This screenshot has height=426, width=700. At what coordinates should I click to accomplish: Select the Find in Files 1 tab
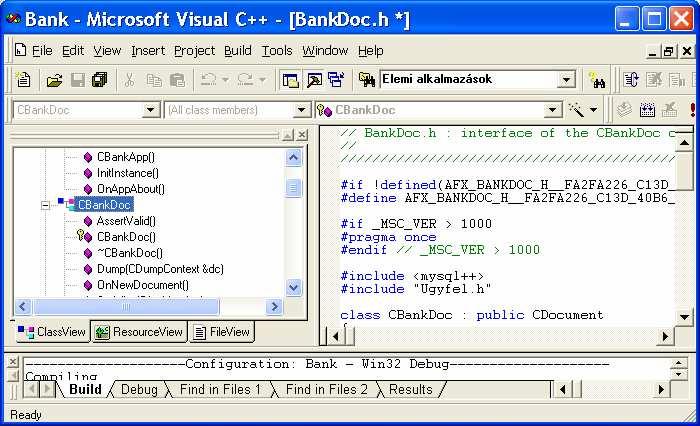pos(220,389)
